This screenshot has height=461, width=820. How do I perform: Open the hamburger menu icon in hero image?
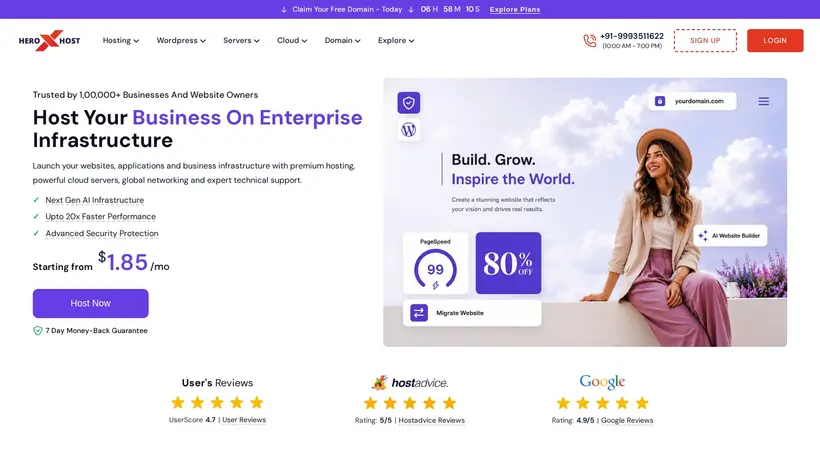(764, 101)
